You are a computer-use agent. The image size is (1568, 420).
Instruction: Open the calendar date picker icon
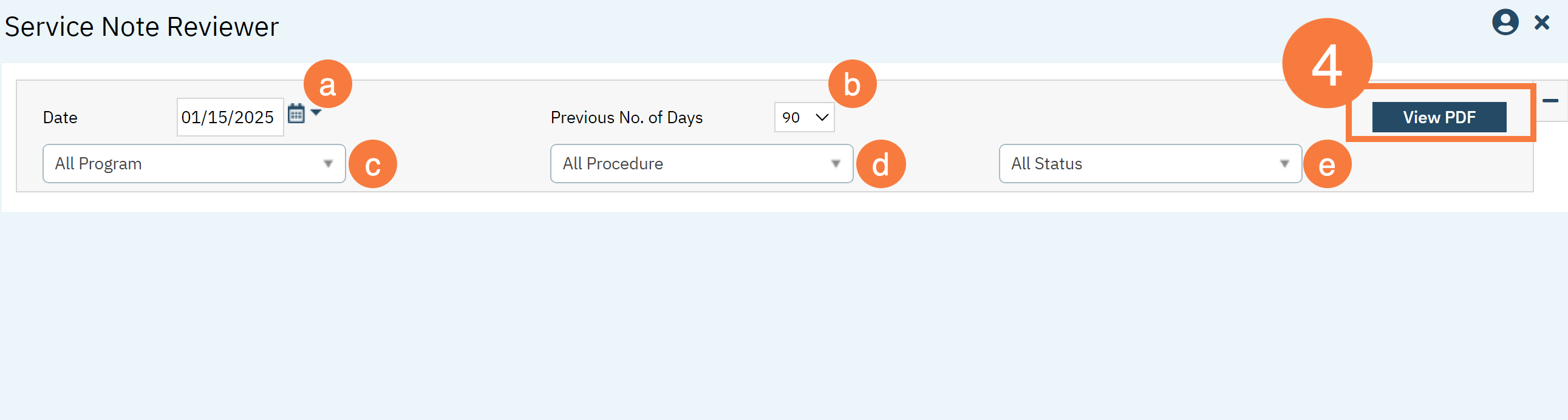tap(296, 114)
